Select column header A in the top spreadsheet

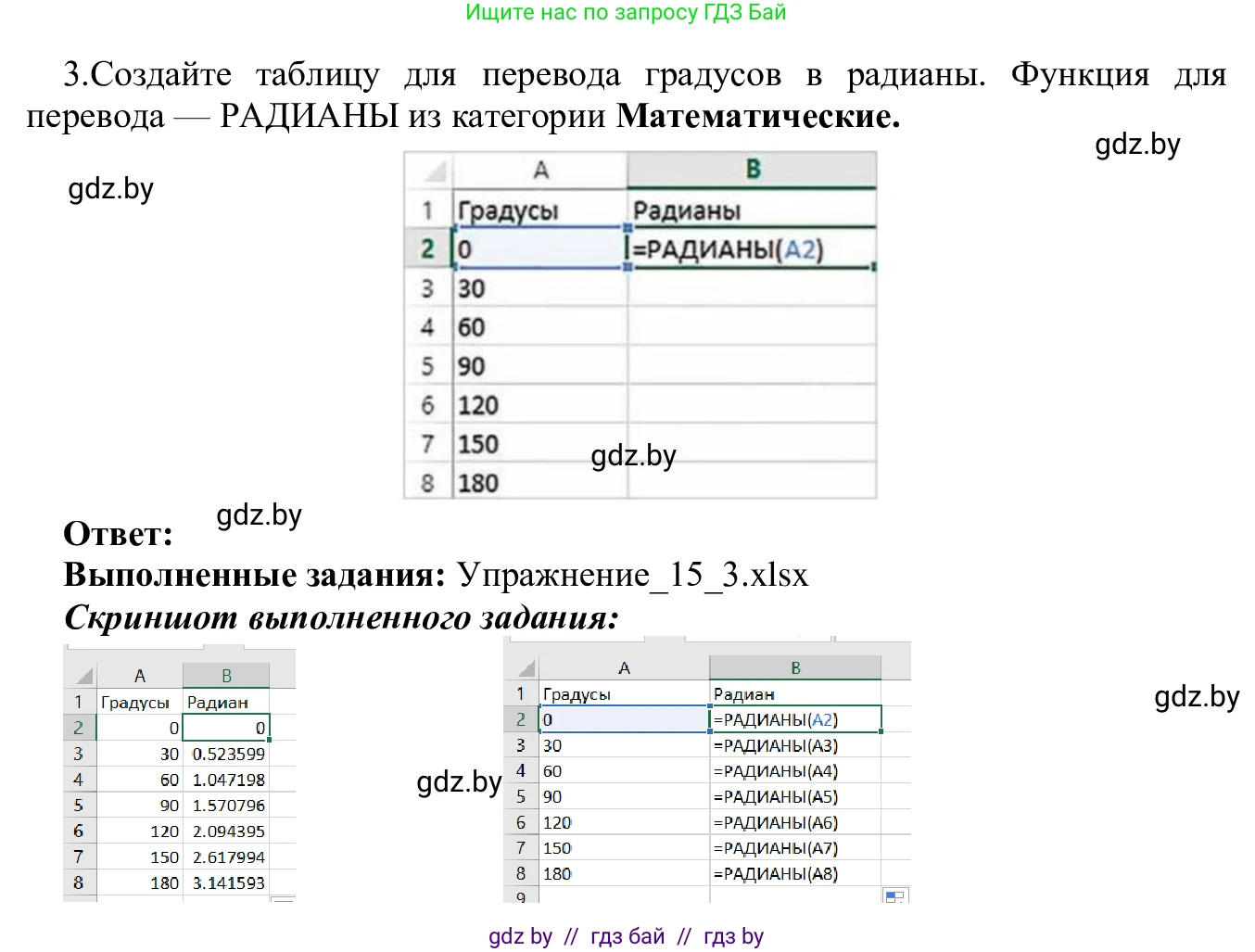click(x=540, y=169)
